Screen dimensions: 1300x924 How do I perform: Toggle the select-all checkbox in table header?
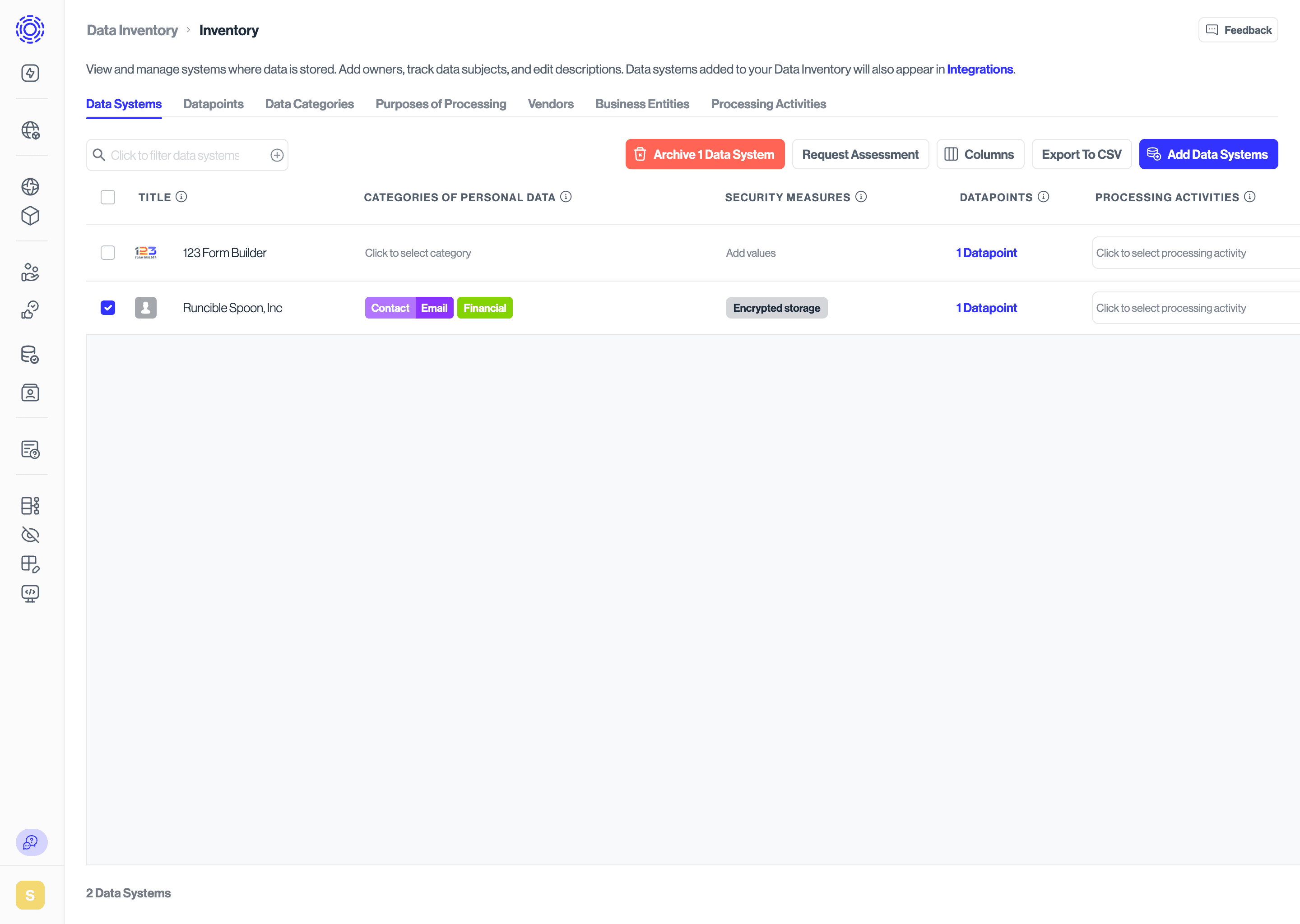pyautogui.click(x=107, y=197)
